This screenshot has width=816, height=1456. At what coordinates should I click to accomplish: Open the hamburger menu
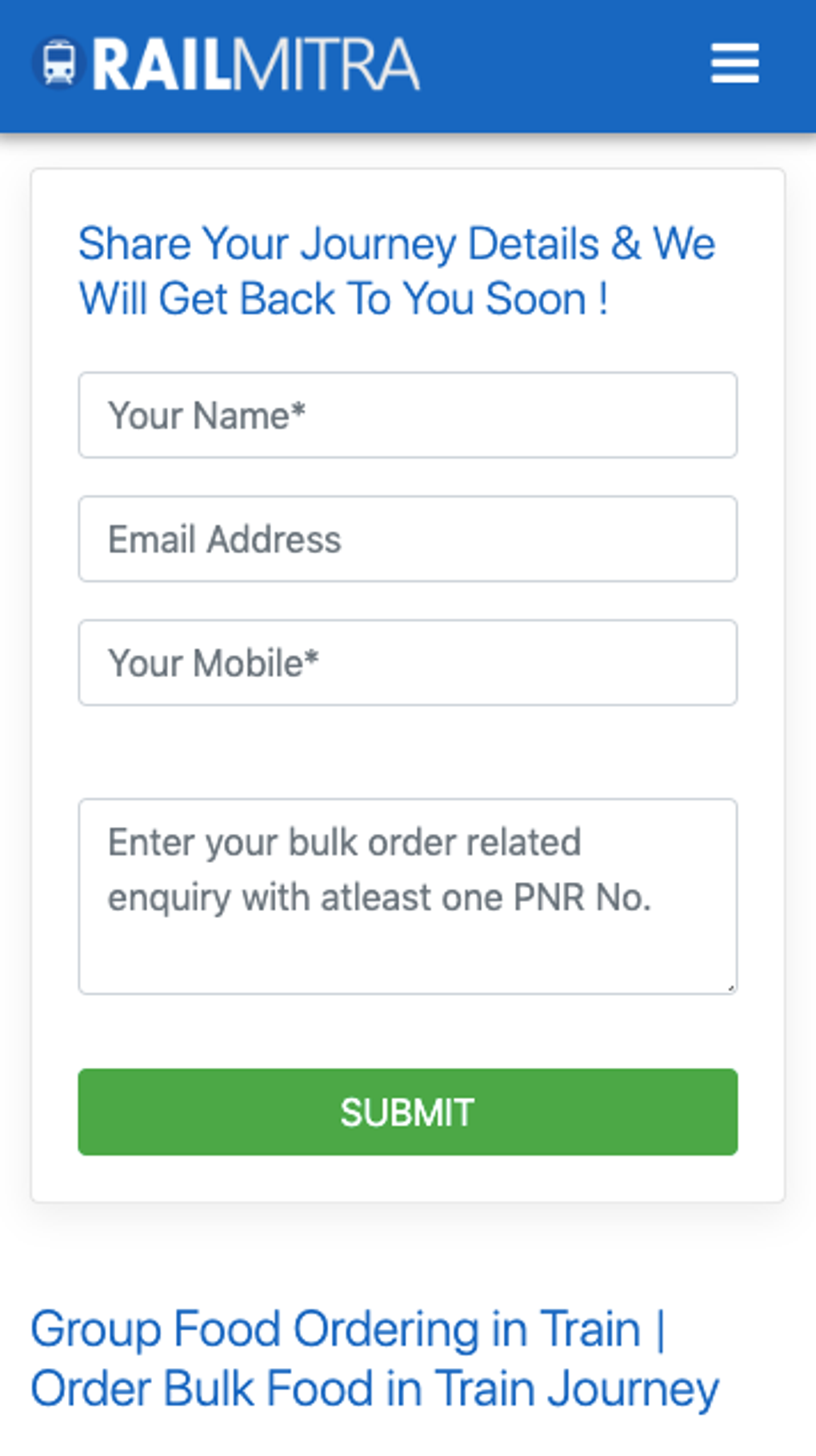coord(734,64)
